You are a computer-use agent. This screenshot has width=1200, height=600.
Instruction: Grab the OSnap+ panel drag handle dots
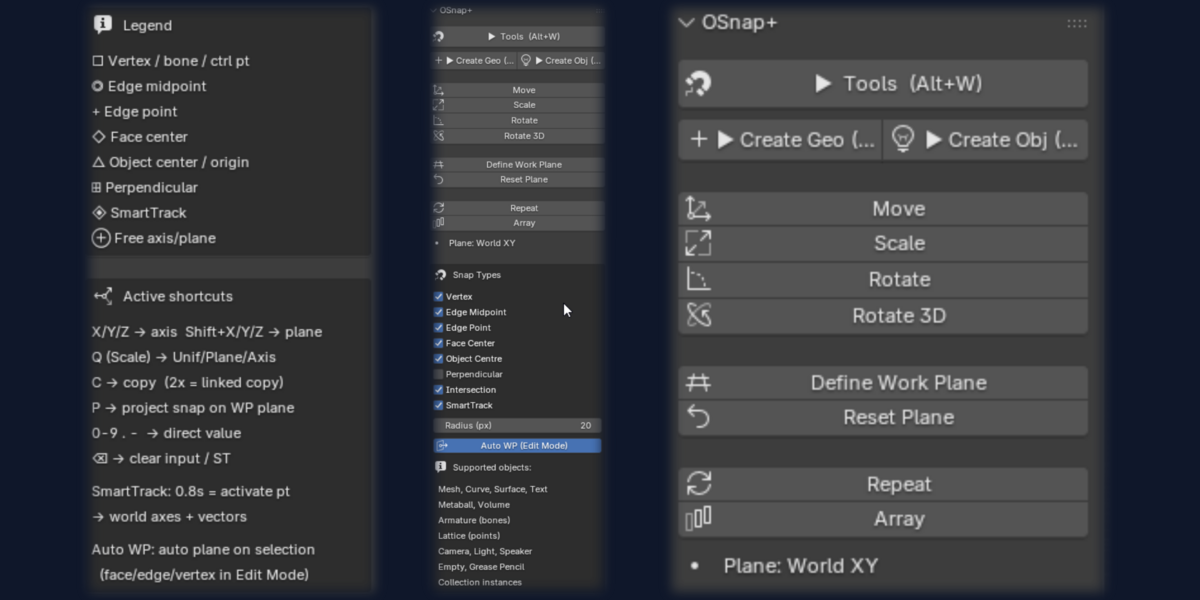pos(1077,23)
